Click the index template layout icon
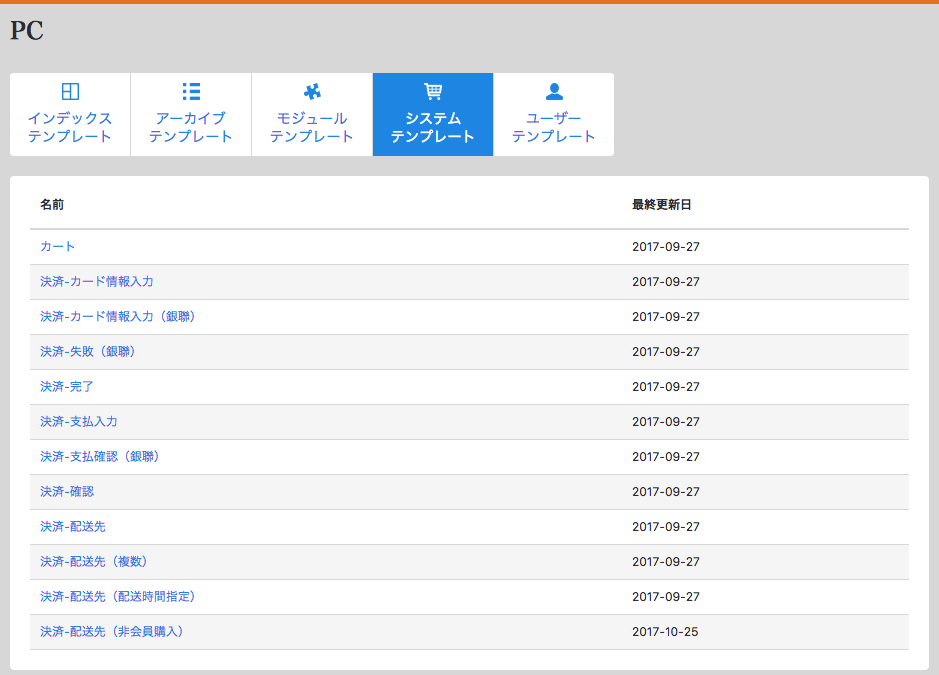Image resolution: width=939 pixels, height=675 pixels. 70,92
